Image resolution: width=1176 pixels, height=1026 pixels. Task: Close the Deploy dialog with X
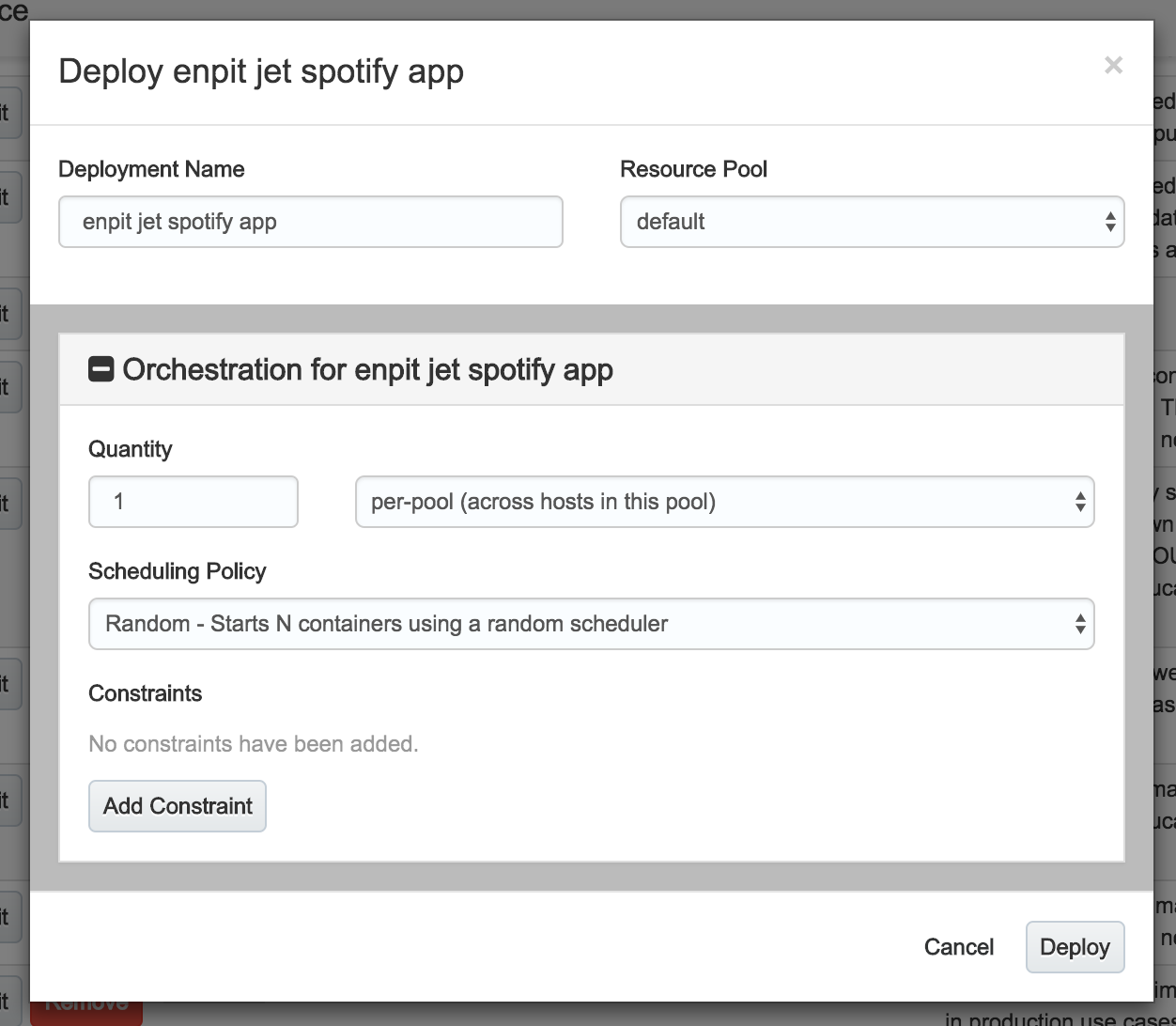(x=1113, y=65)
